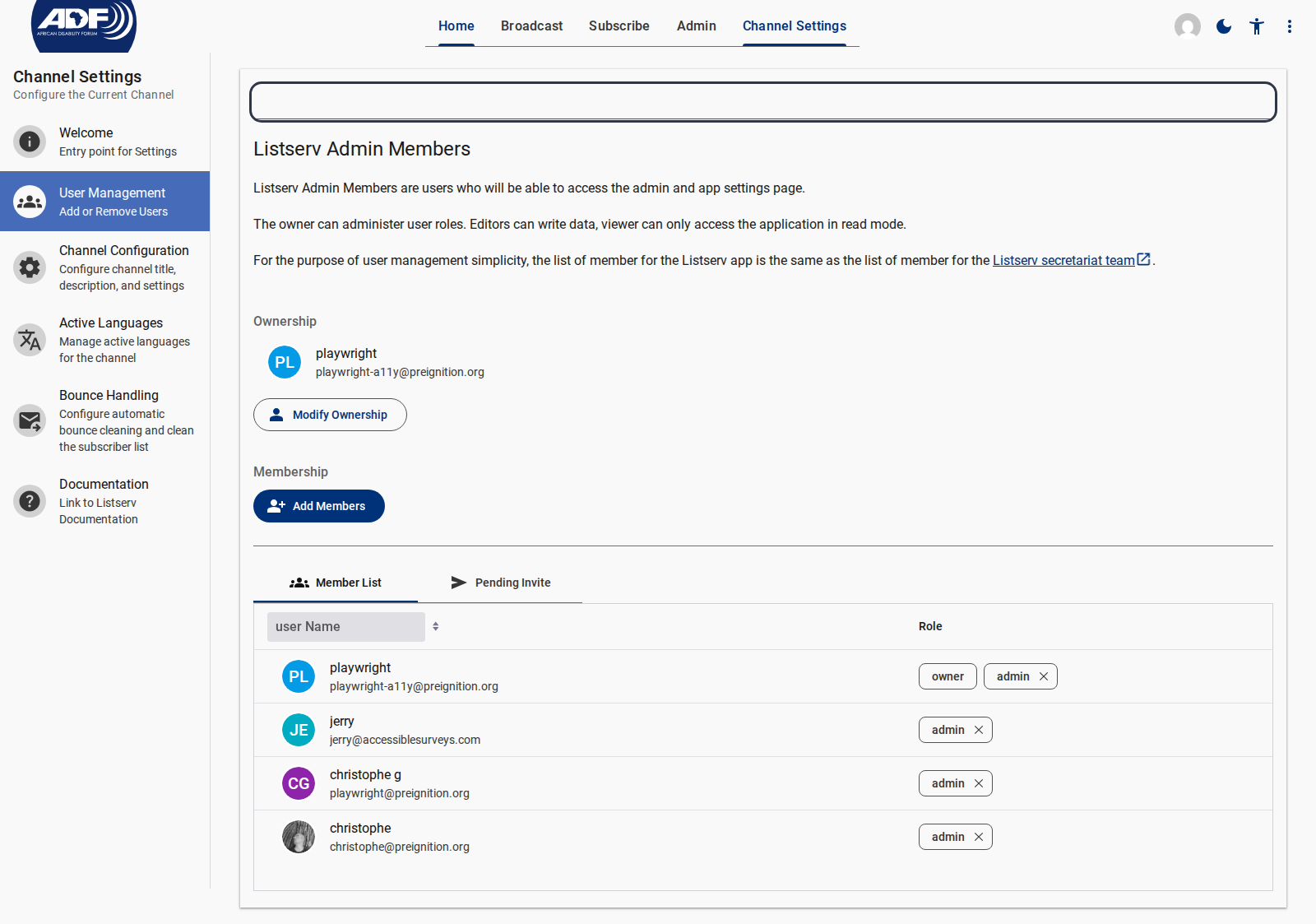Open the Admin tab
Image resolution: width=1316 pixels, height=924 pixels.
(697, 26)
